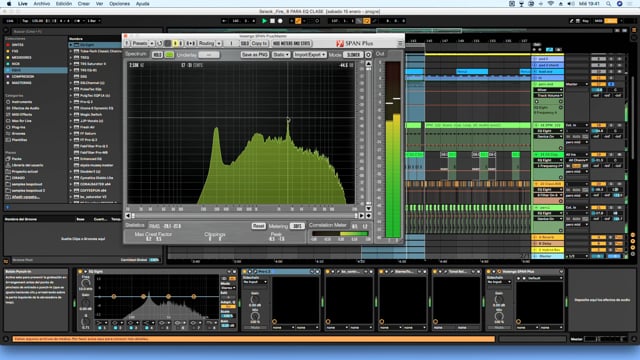Click the spectrum vertical scroll up arrow
640x360 pixels.
coord(369,64)
